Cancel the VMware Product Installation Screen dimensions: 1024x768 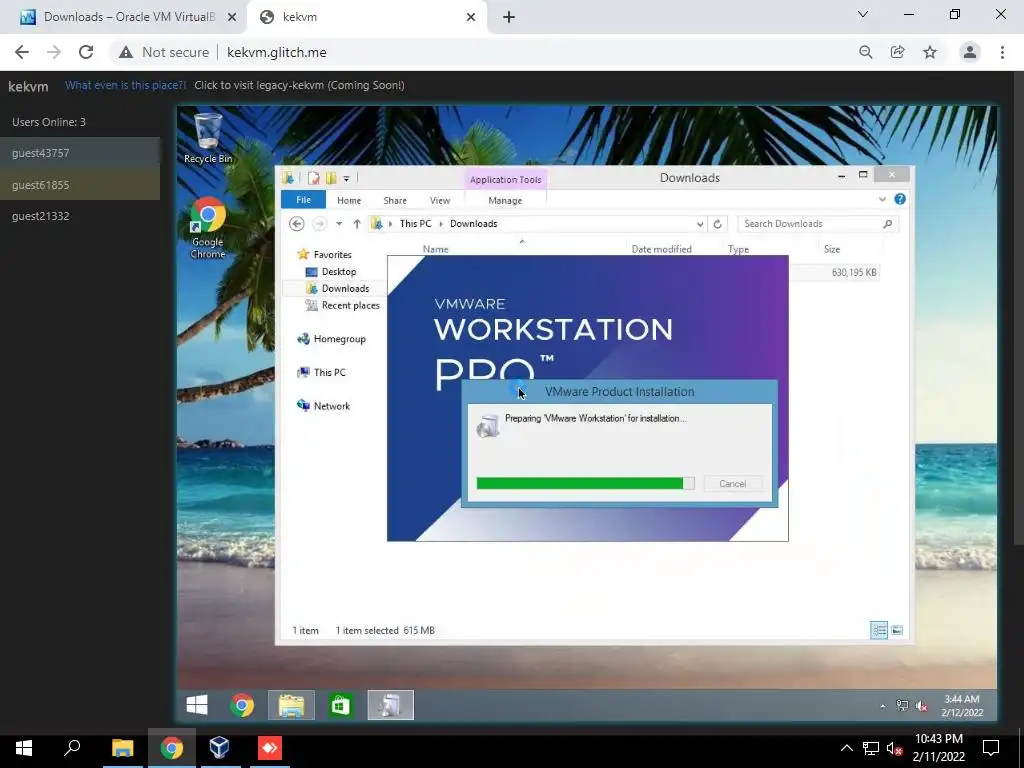point(733,484)
